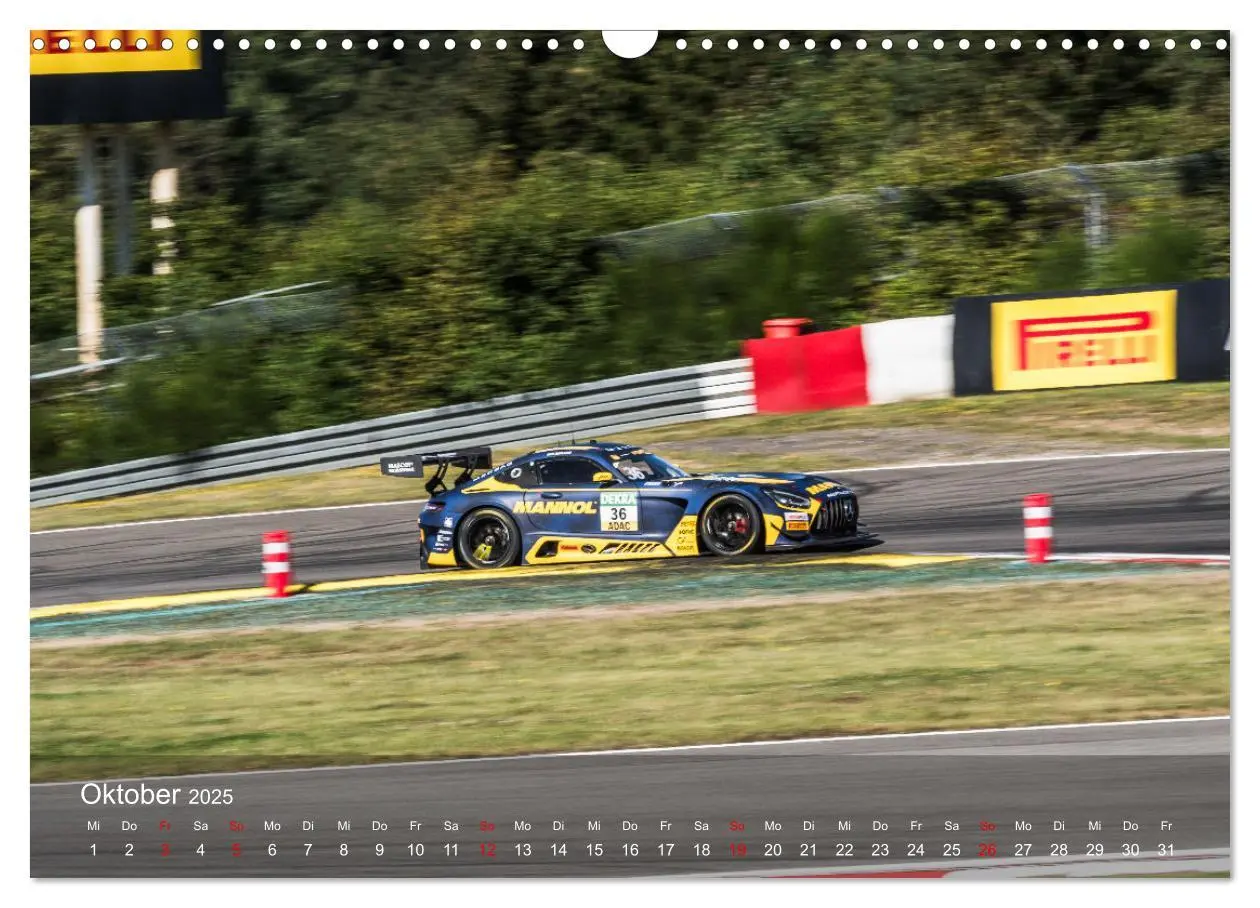Viewport: 1260px width, 908px height.
Task: Select the 17th of October
Action: 666,850
